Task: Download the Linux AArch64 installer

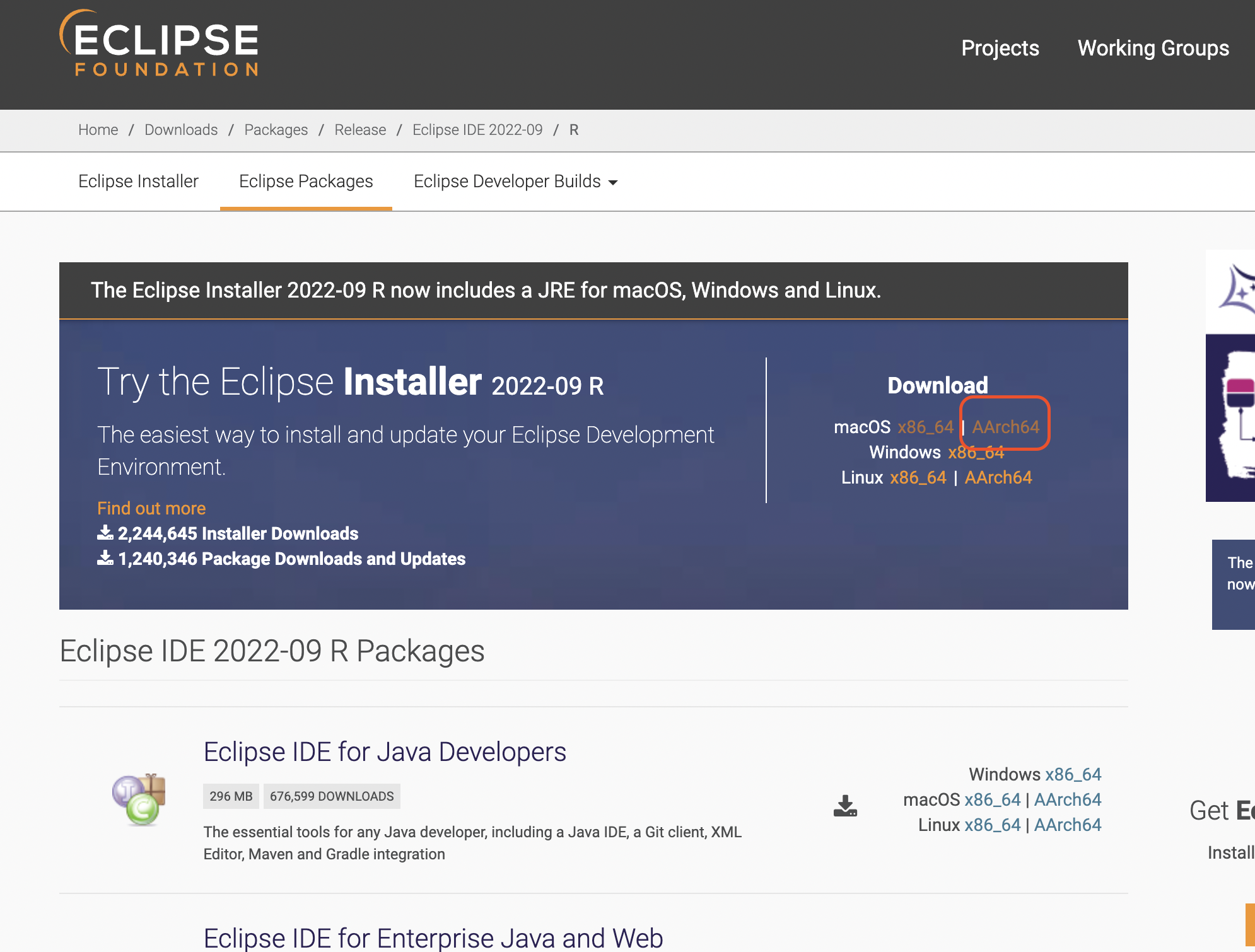Action: [998, 478]
